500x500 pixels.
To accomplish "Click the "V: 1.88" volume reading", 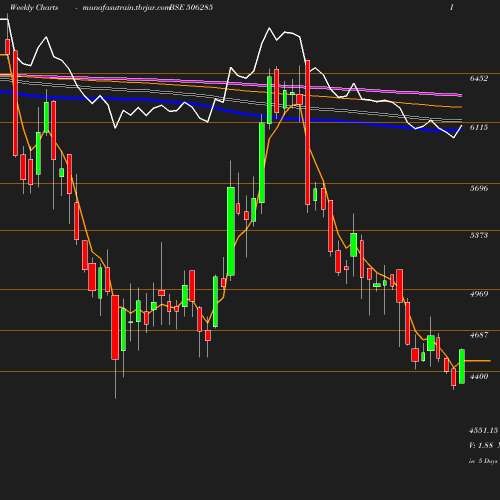I will (481, 445).
